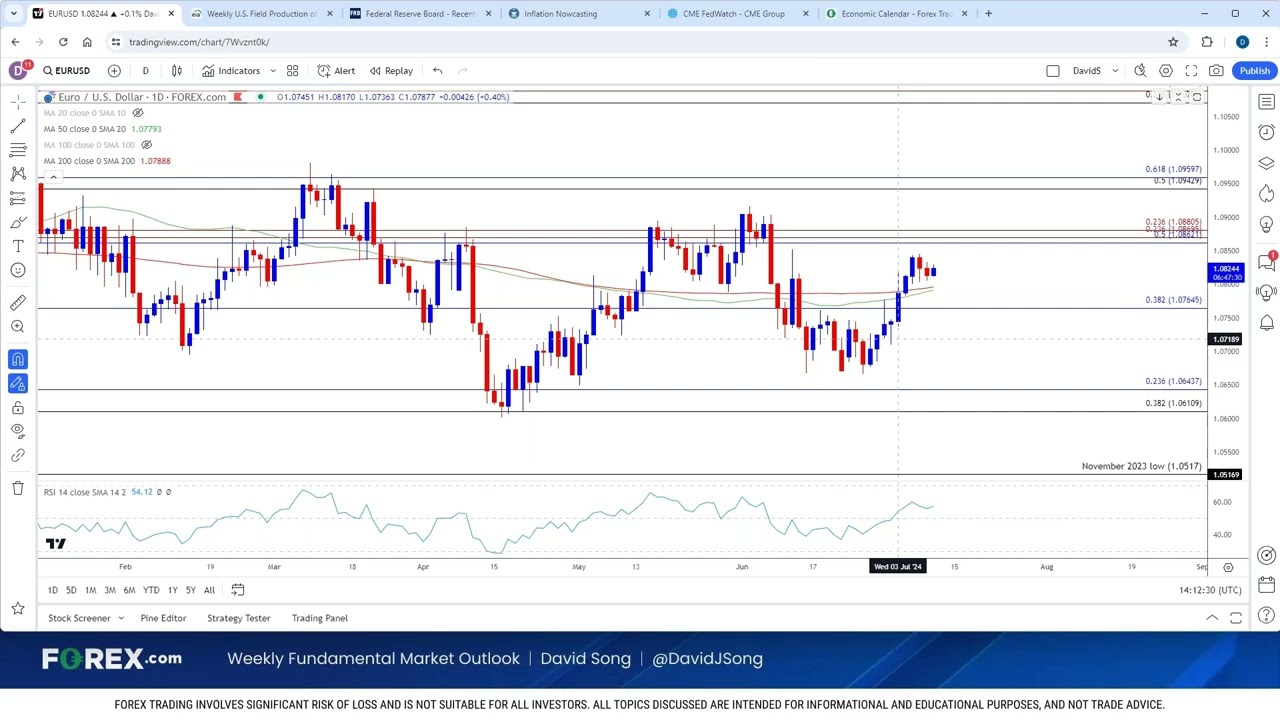Open the chats panel with notification
Viewport: 1280px width, 720px height.
[x=1267, y=262]
